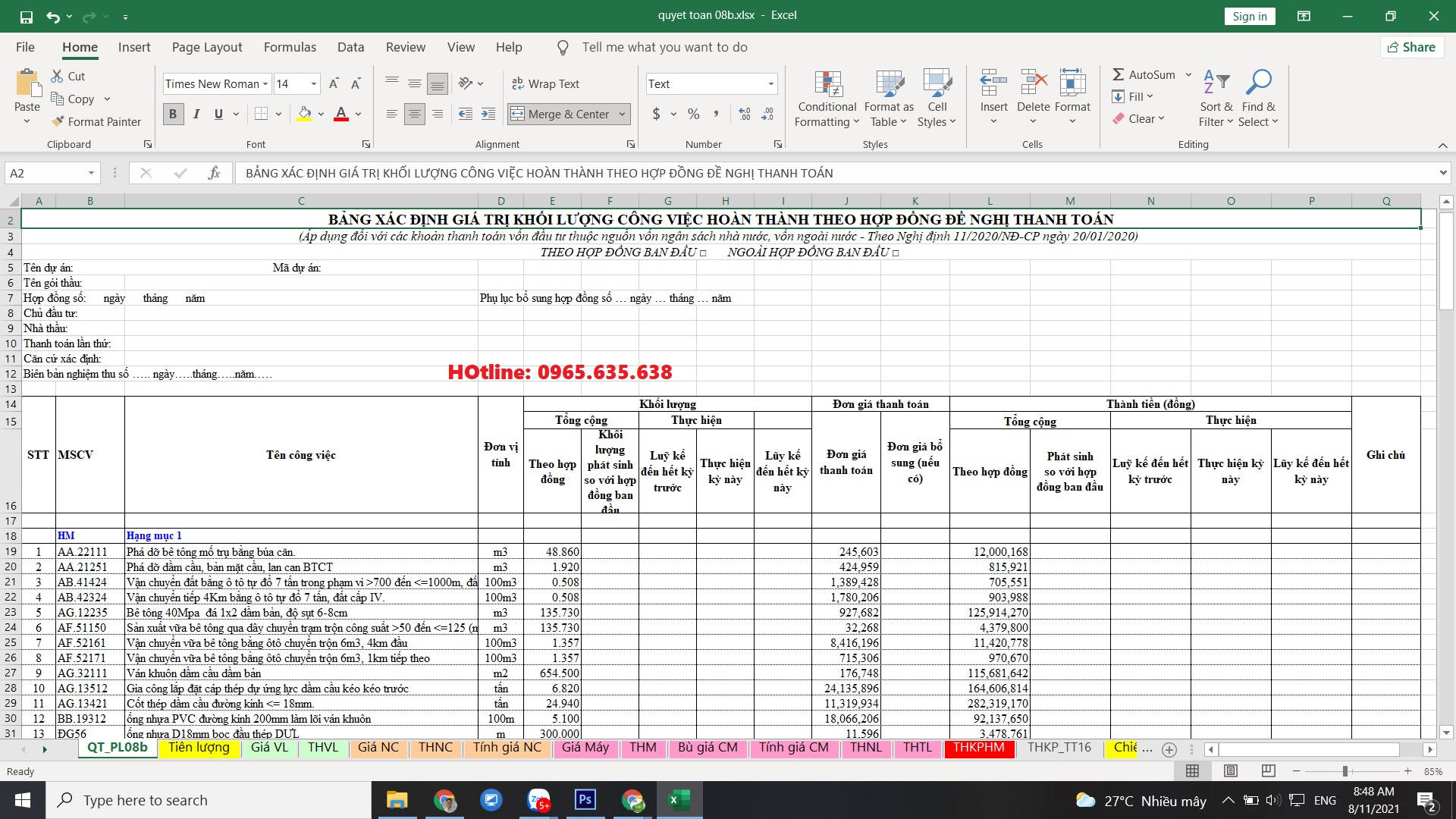Click the Sign in button
This screenshot has height=819, width=1456.
(1250, 16)
